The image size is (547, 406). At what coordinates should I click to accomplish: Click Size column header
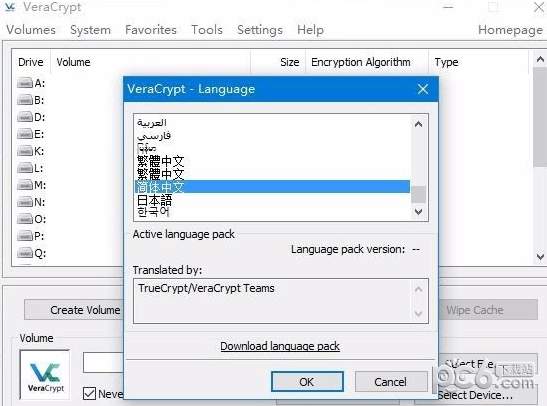[x=278, y=62]
